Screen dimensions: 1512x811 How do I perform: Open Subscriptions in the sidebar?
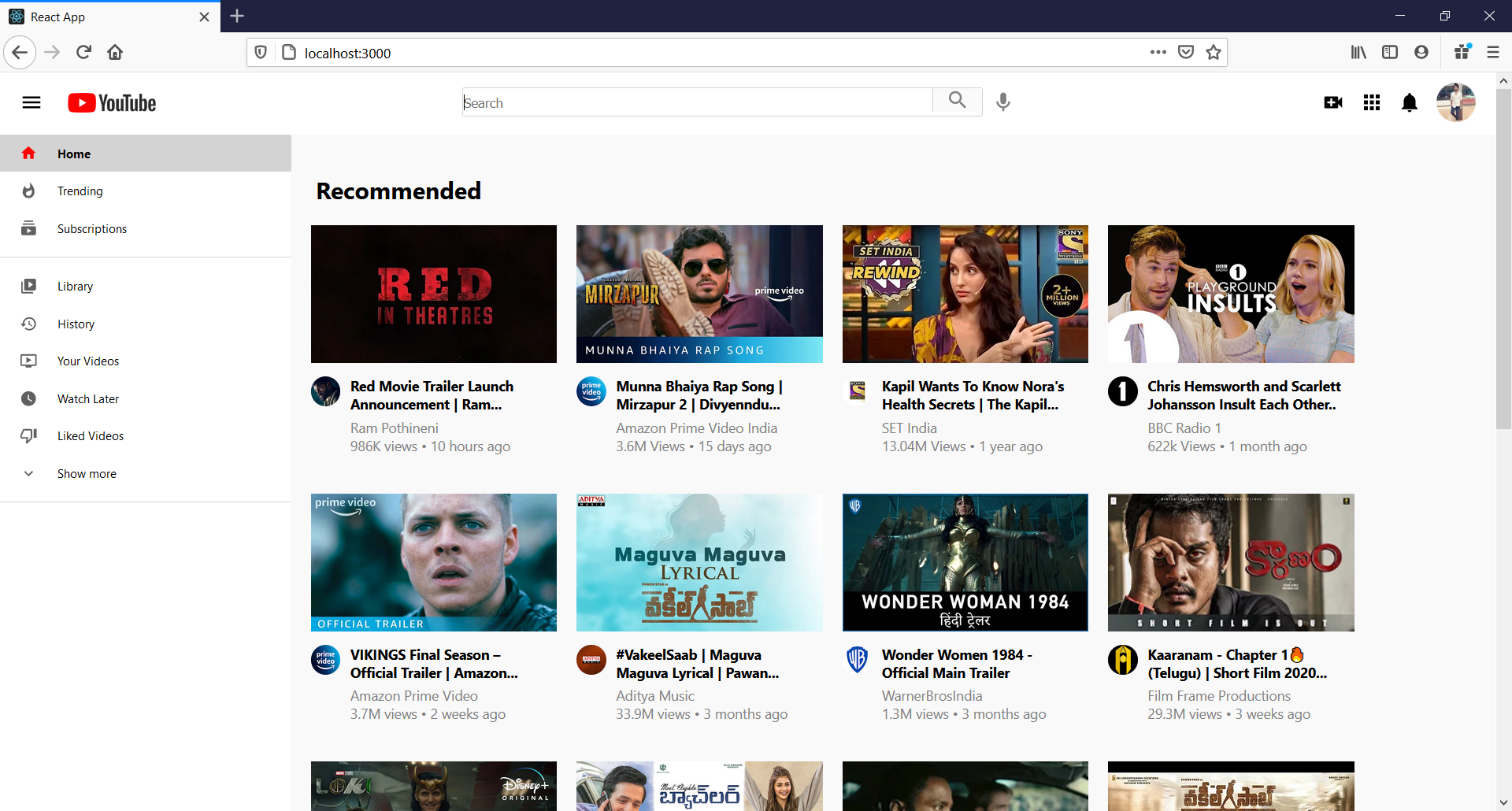[146, 229]
